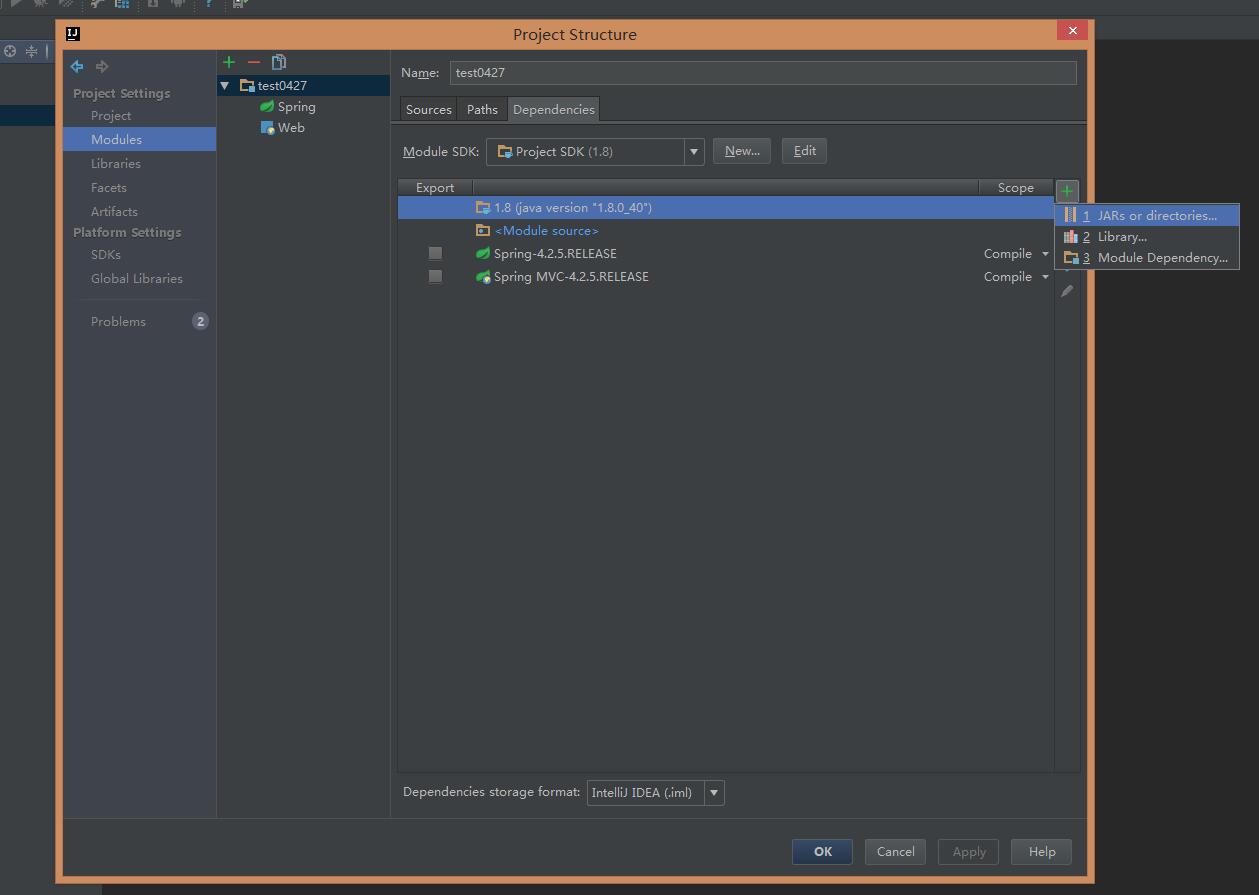1259x895 pixels.
Task: Click the Apply button
Action: pos(969,852)
